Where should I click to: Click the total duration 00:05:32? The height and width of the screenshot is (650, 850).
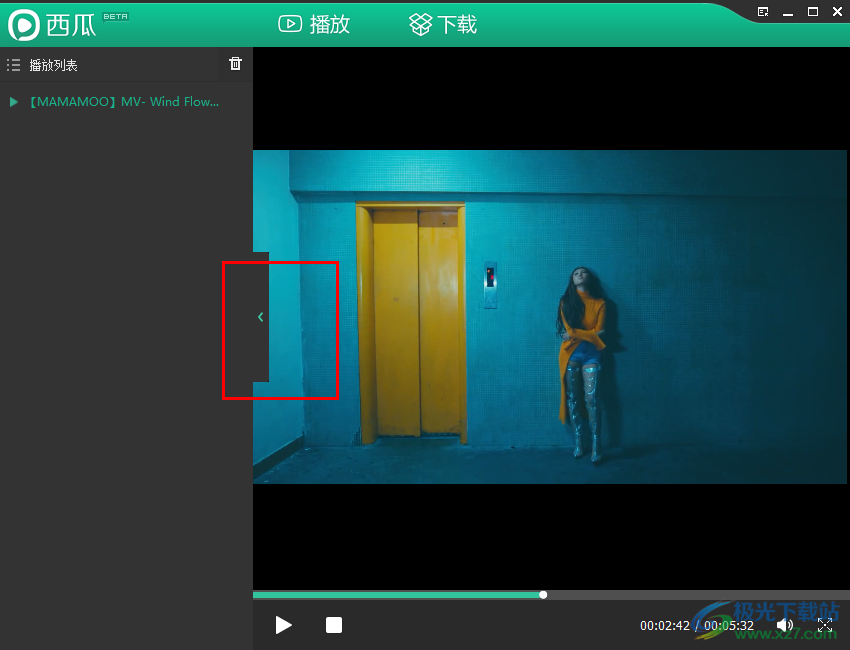click(x=729, y=626)
